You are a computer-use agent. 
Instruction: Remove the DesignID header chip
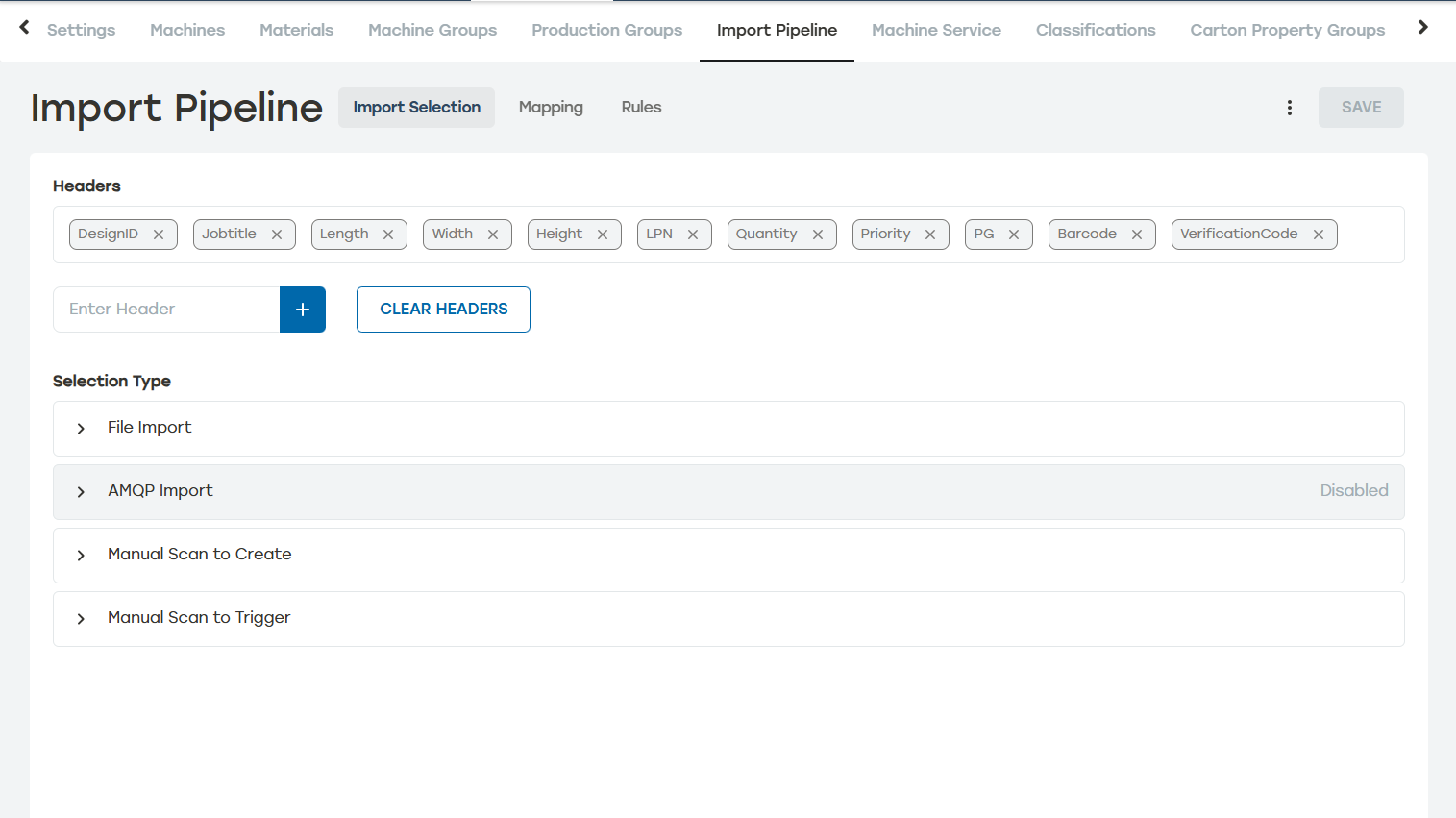coord(159,235)
